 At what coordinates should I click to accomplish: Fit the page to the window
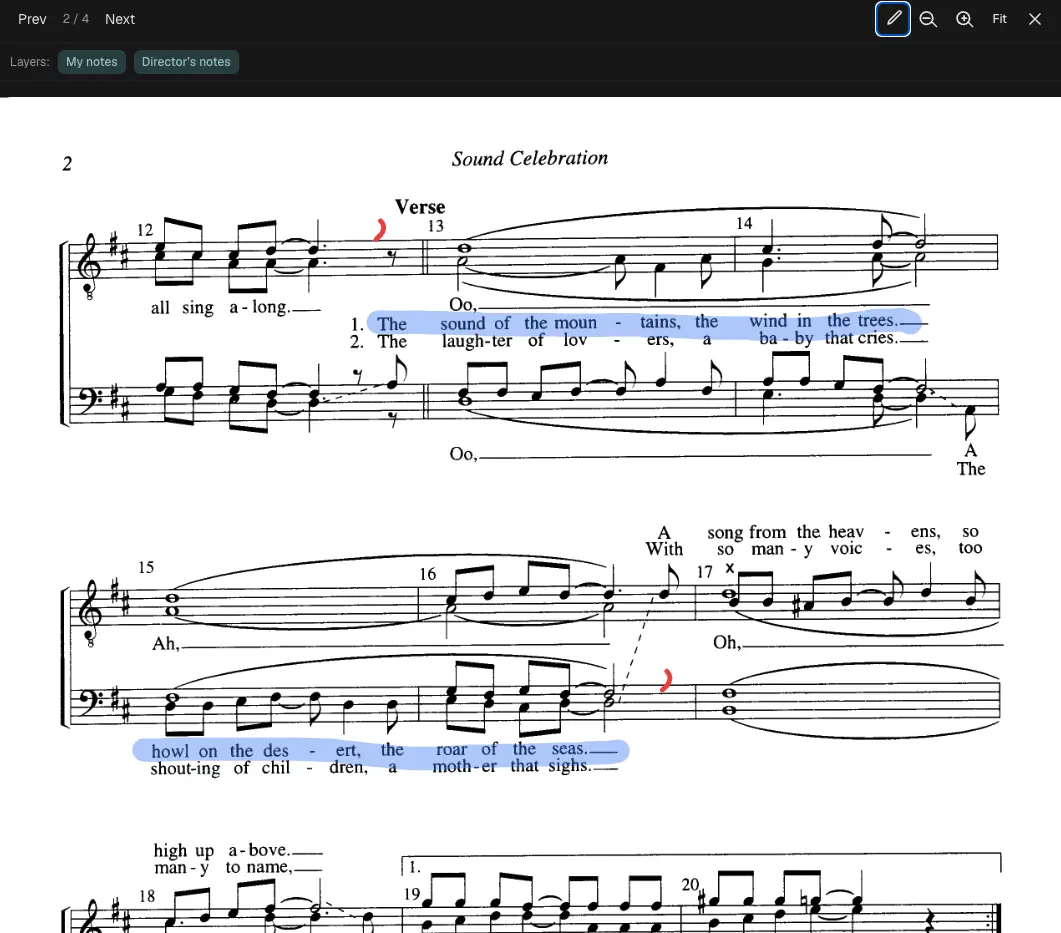tap(999, 19)
